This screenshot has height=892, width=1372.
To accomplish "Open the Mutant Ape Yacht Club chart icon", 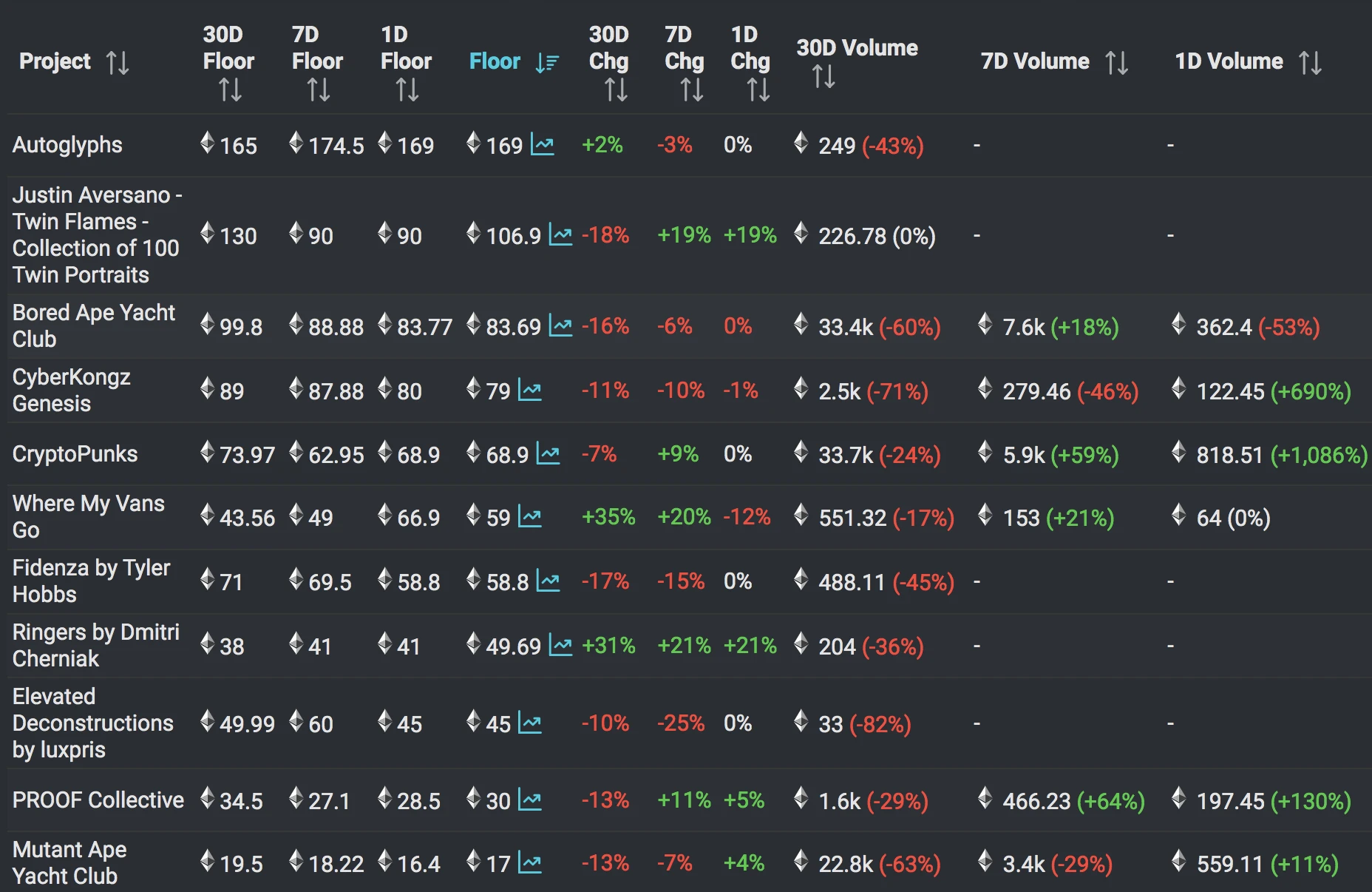I will coord(530,863).
